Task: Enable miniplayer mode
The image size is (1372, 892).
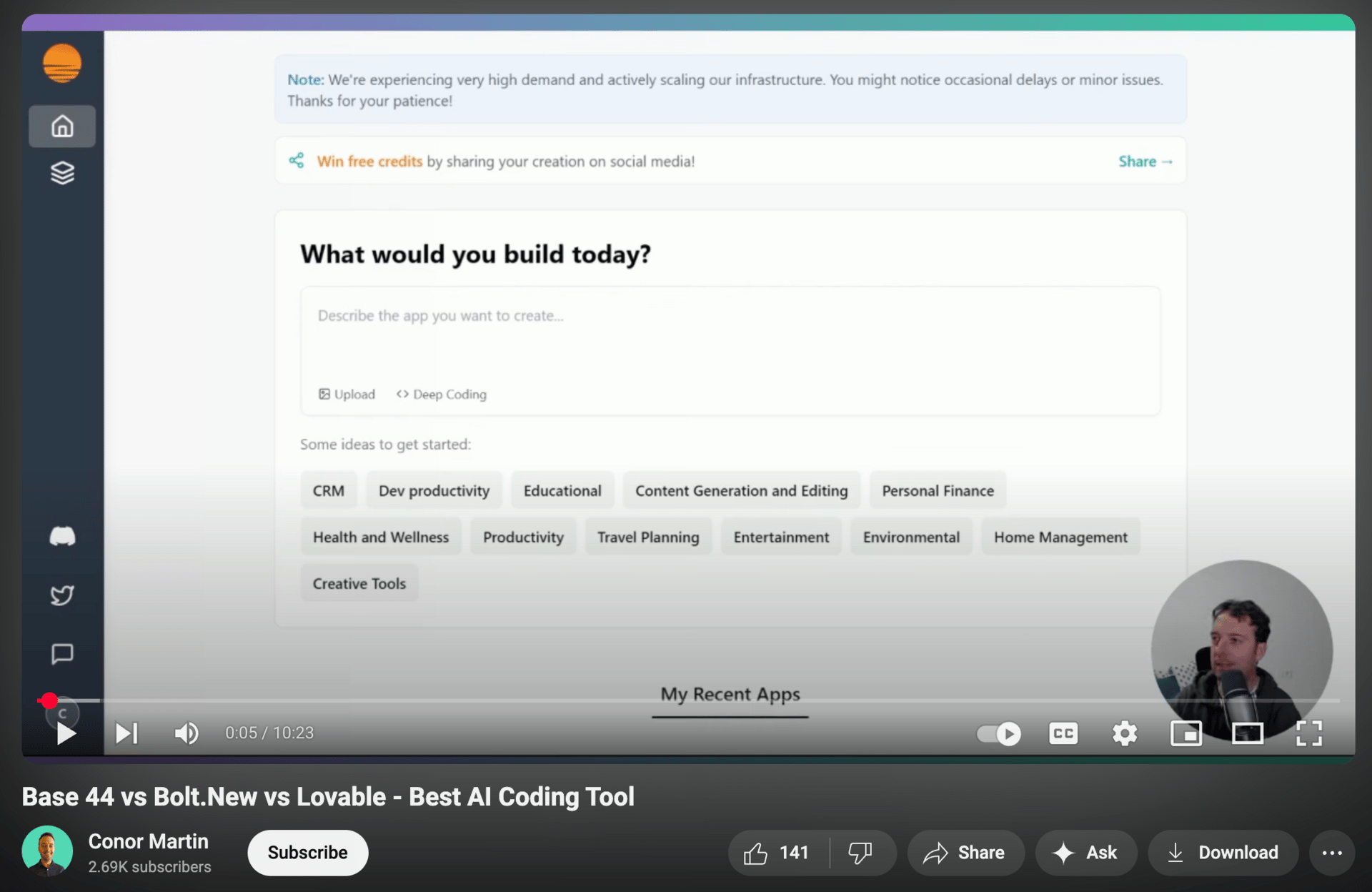Action: (1185, 733)
